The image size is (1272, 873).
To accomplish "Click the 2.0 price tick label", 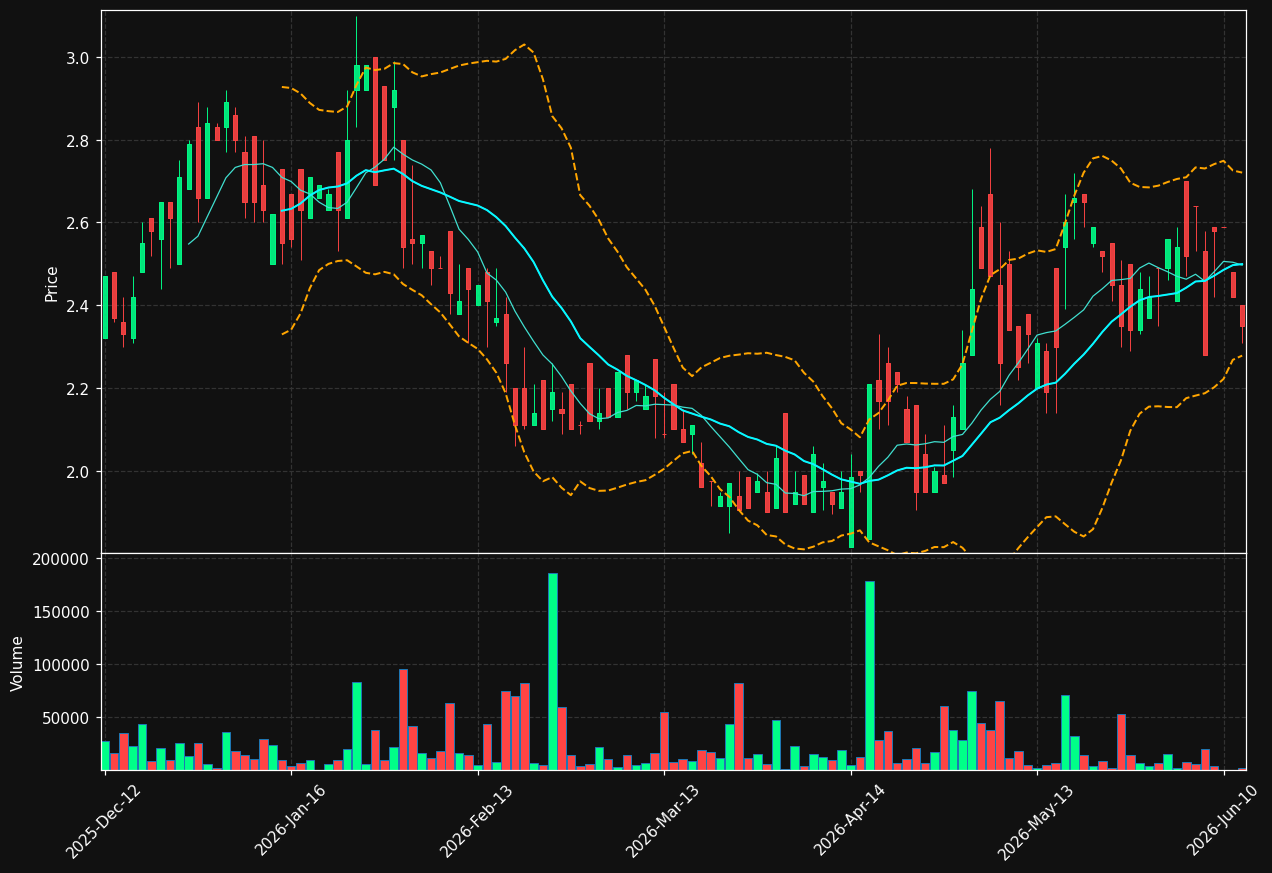I will [x=78, y=472].
